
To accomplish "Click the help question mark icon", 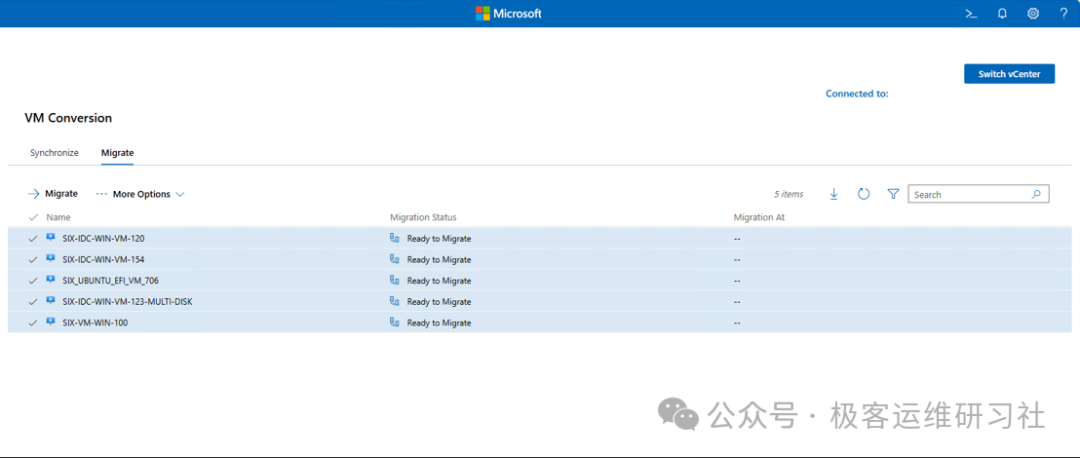I will coord(1063,14).
